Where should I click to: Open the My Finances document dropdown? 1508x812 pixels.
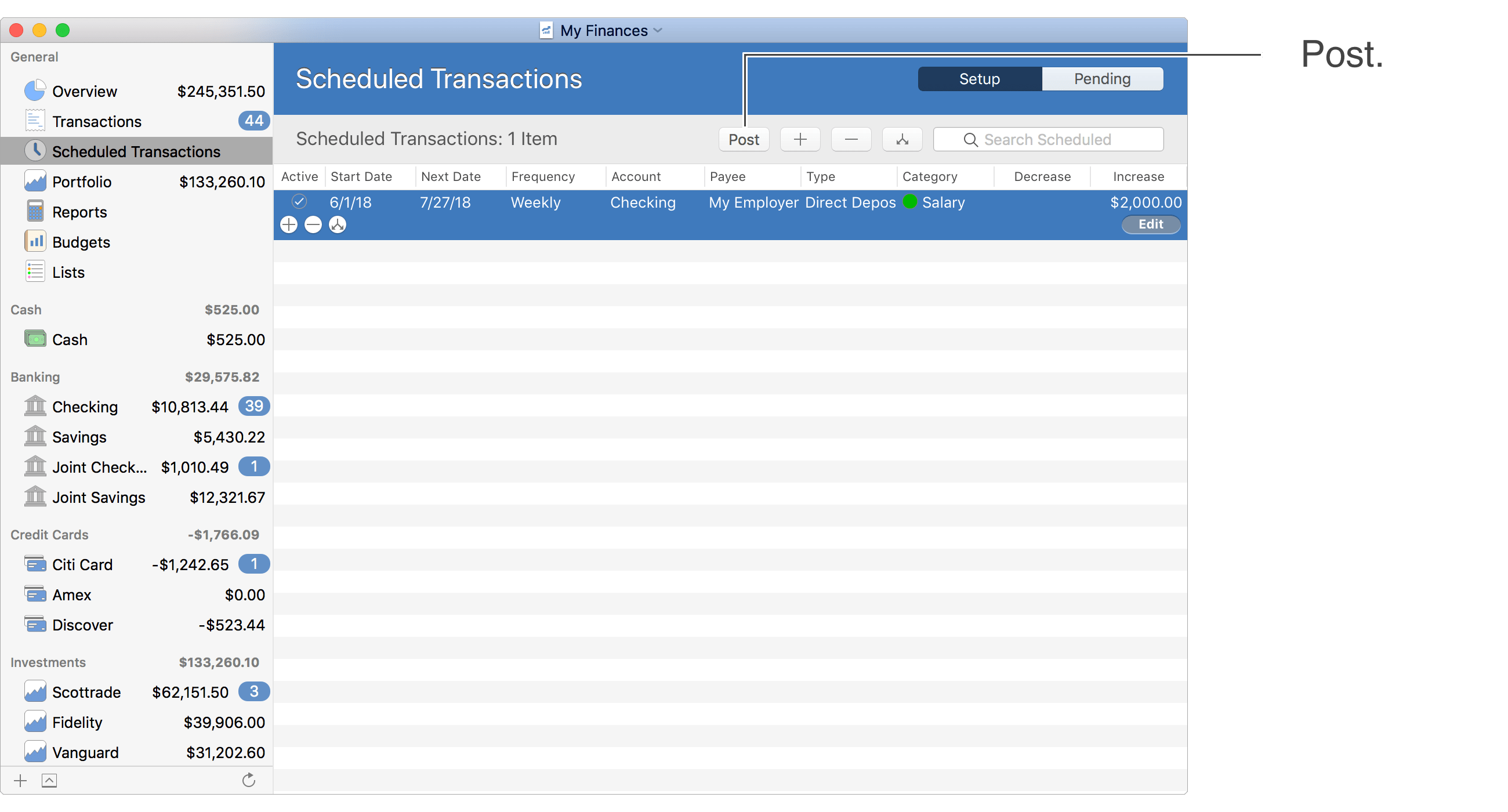tap(658, 30)
